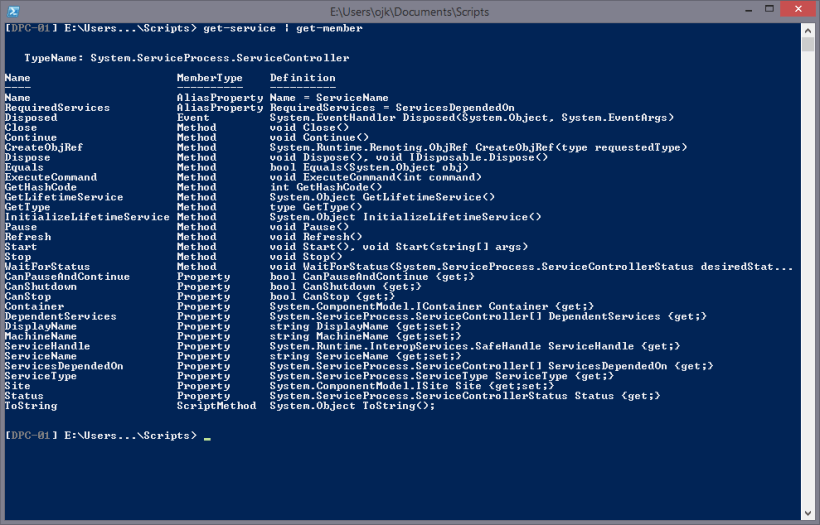
Task: Open the PowerShell window system menu icon
Action: [13, 10]
